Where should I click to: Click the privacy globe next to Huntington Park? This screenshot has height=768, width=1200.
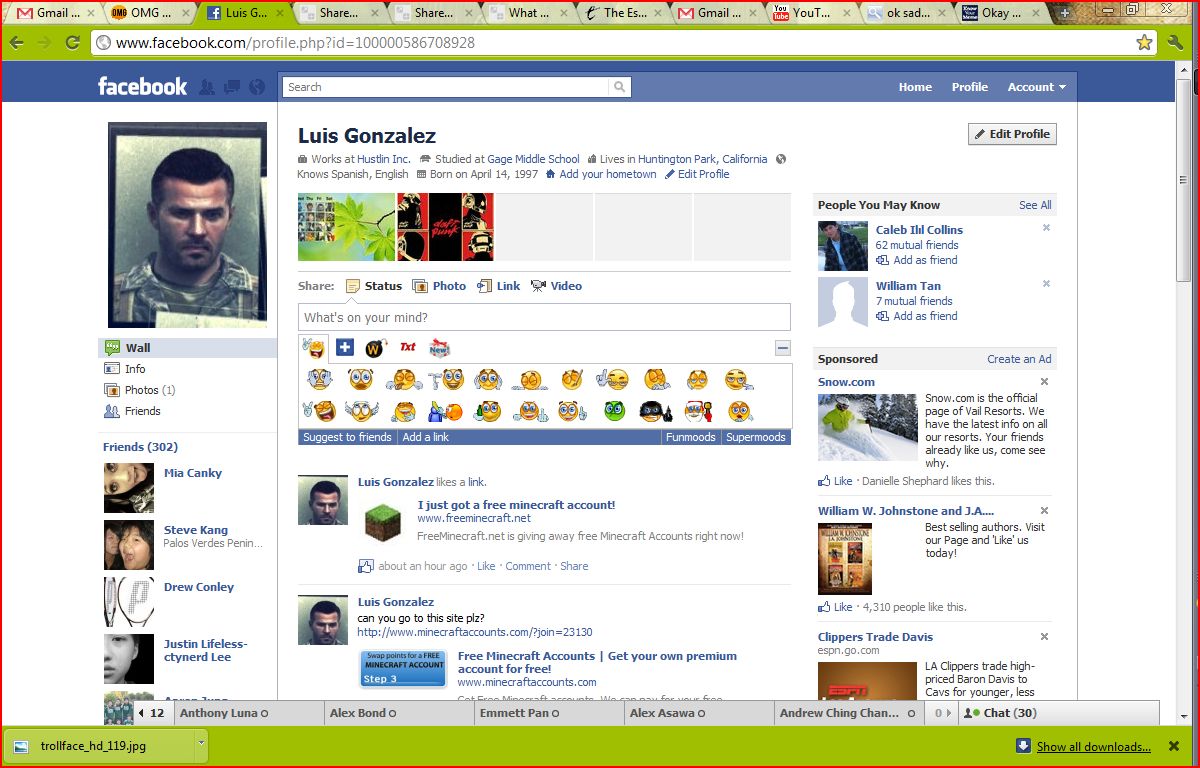coord(781,159)
